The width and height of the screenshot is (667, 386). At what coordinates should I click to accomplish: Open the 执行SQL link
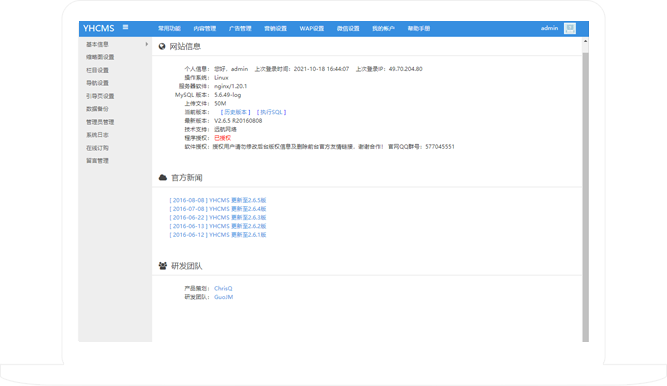[x=271, y=112]
